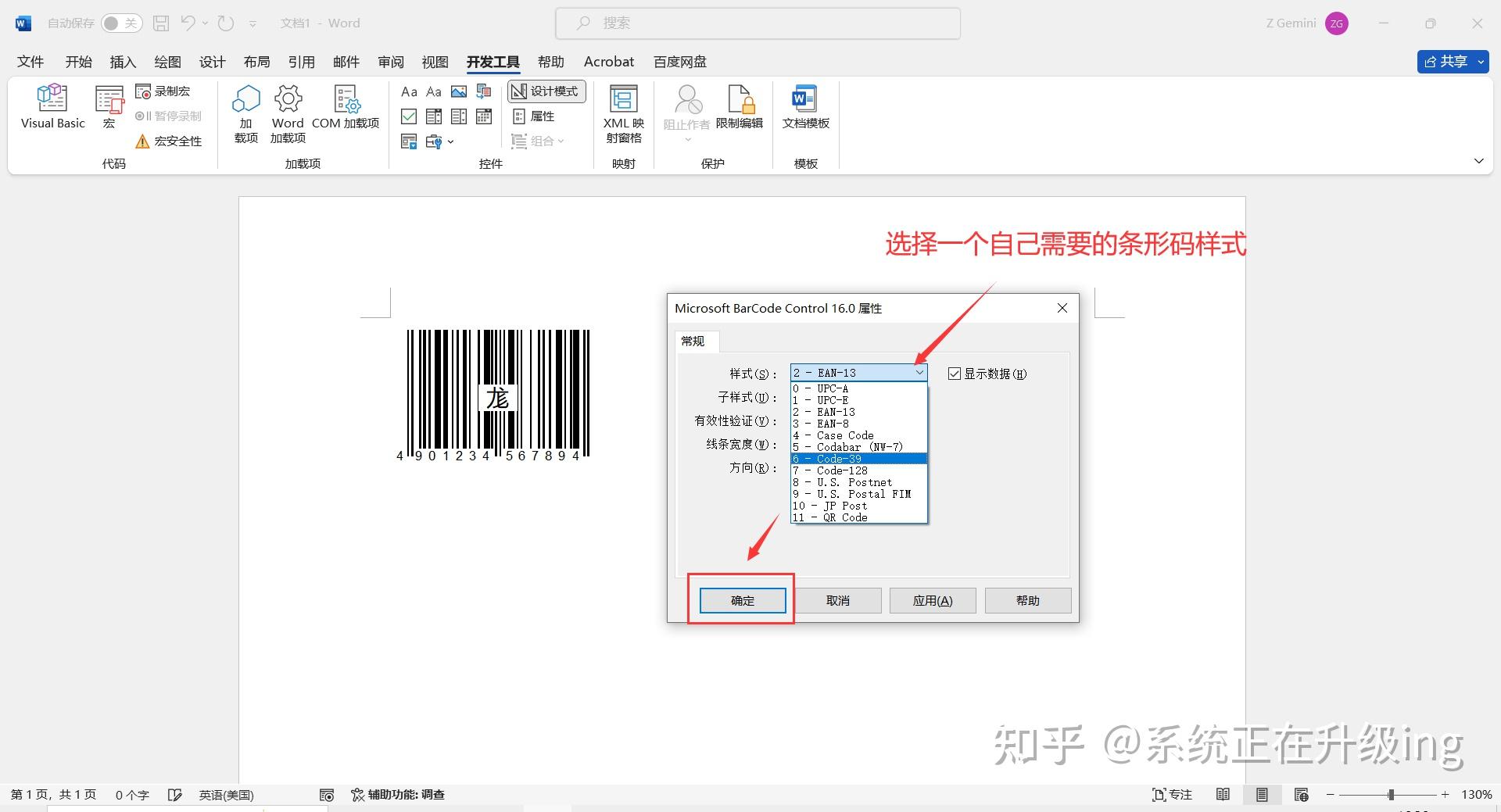Start recording a macro (录制宏)

(x=163, y=91)
